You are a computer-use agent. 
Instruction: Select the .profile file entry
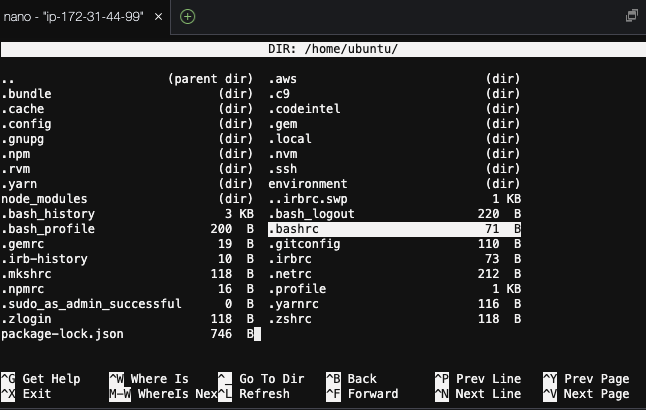[394, 289]
